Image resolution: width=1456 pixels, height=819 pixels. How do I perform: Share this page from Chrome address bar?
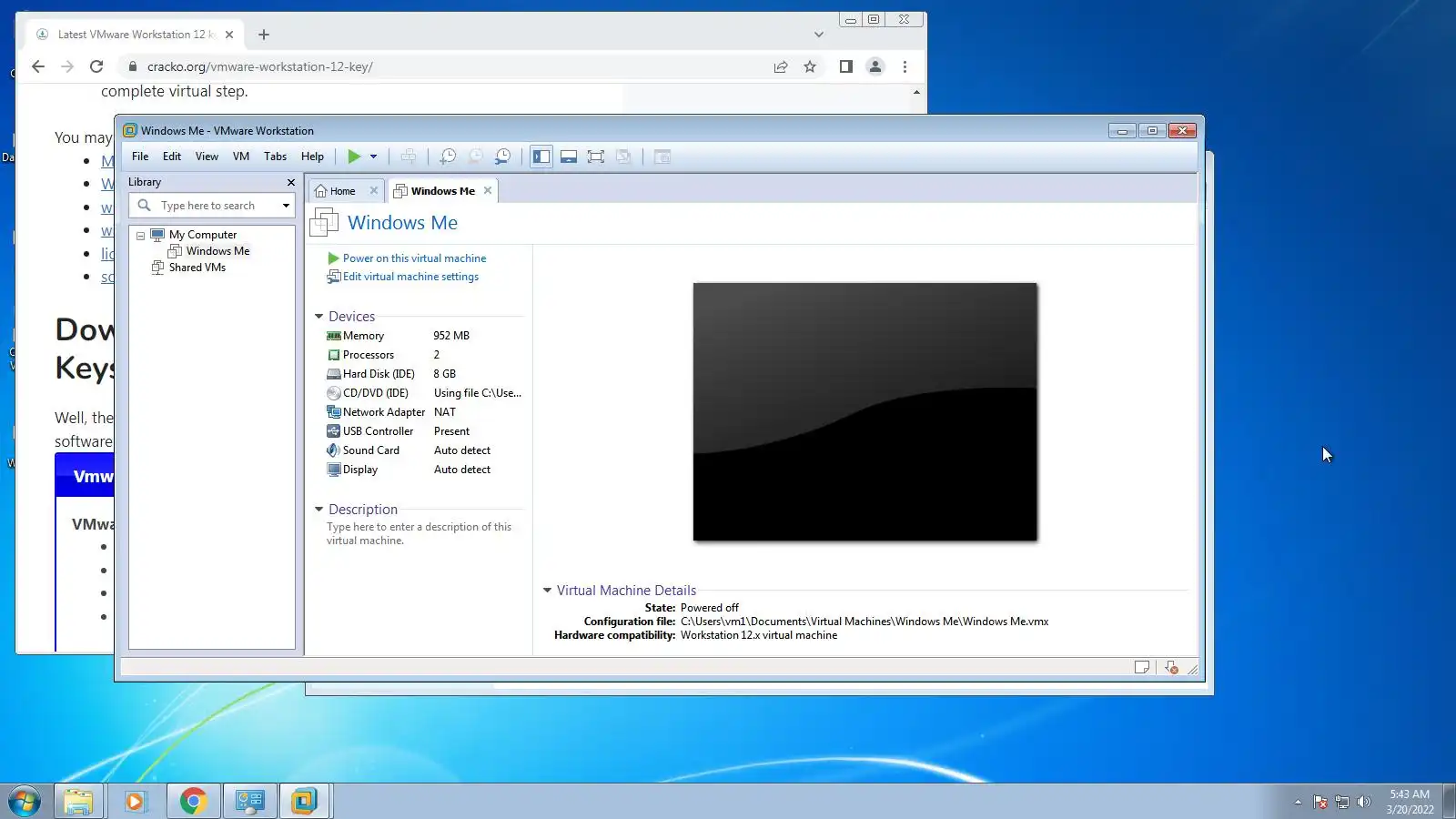[781, 66]
